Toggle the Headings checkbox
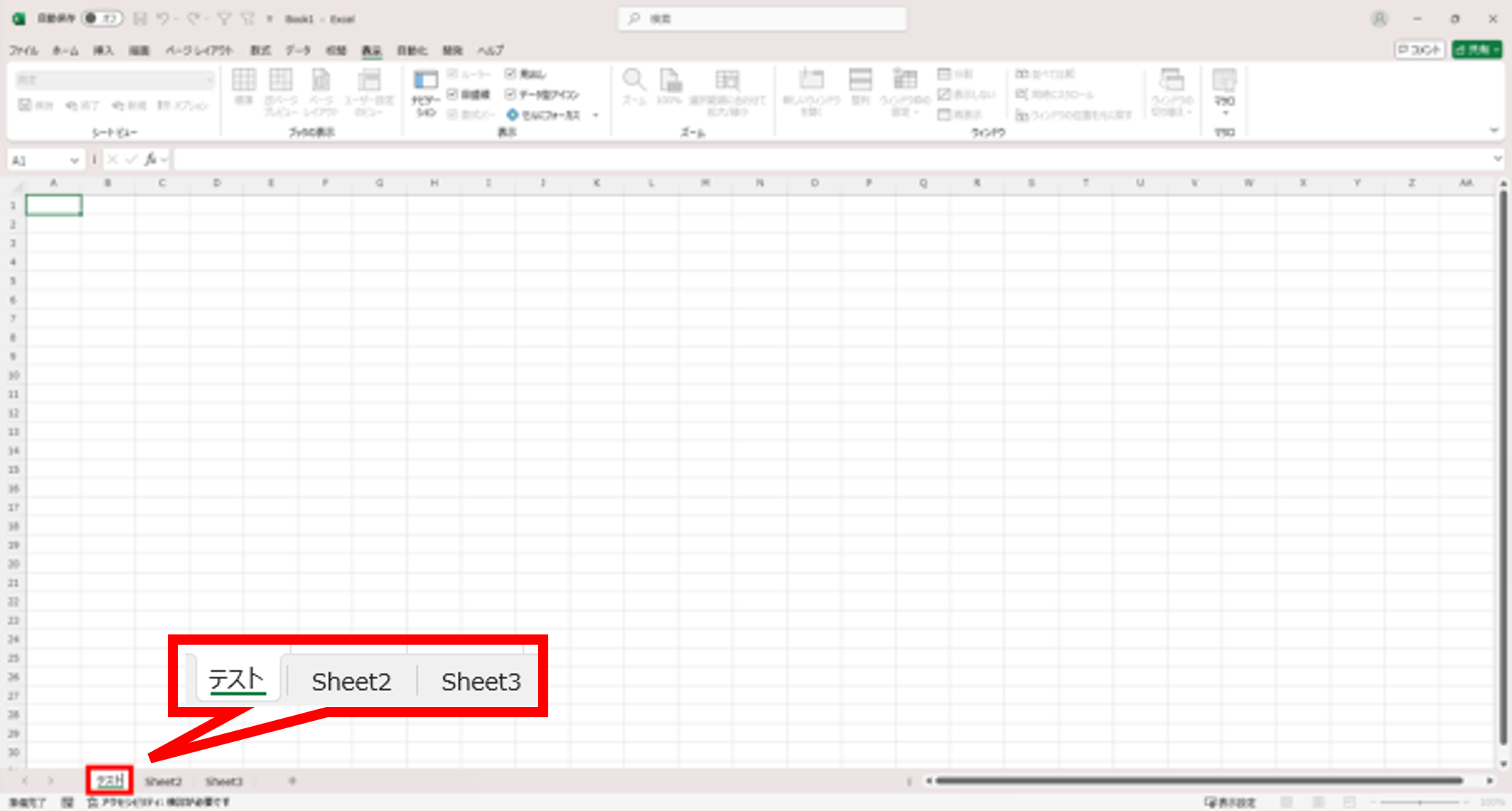The image size is (1512, 811). (511, 74)
